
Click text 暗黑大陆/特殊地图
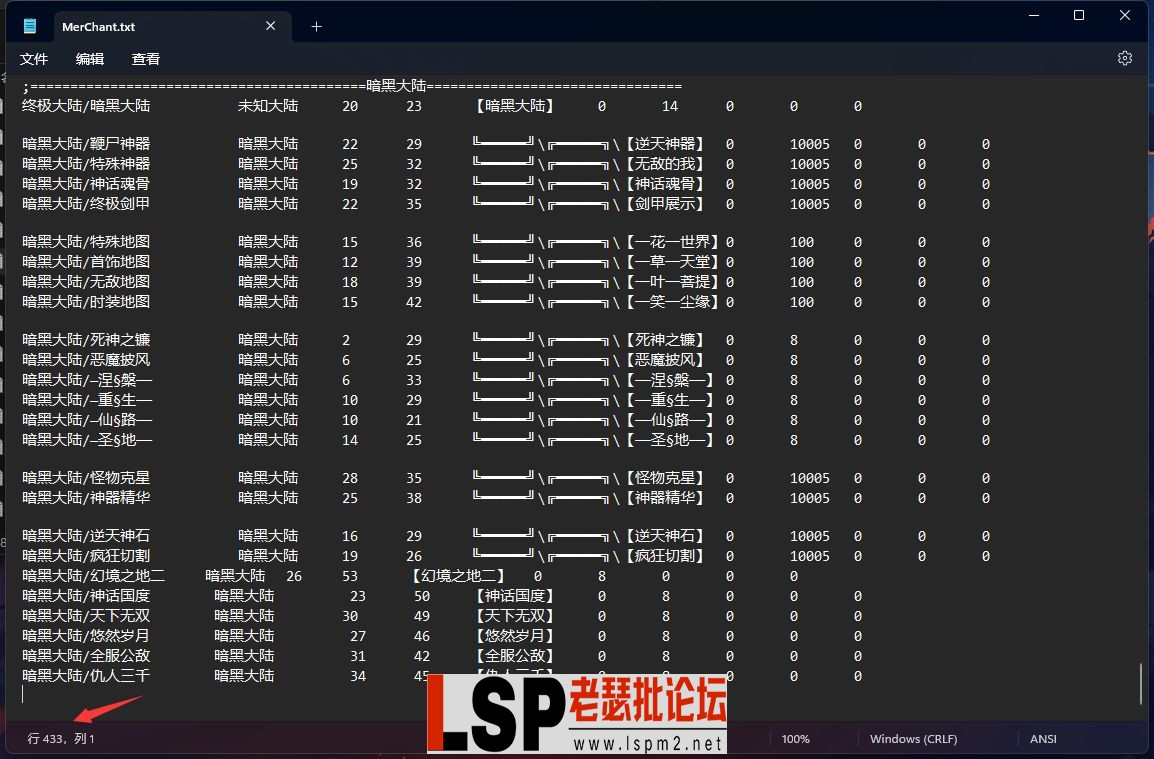[86, 241]
